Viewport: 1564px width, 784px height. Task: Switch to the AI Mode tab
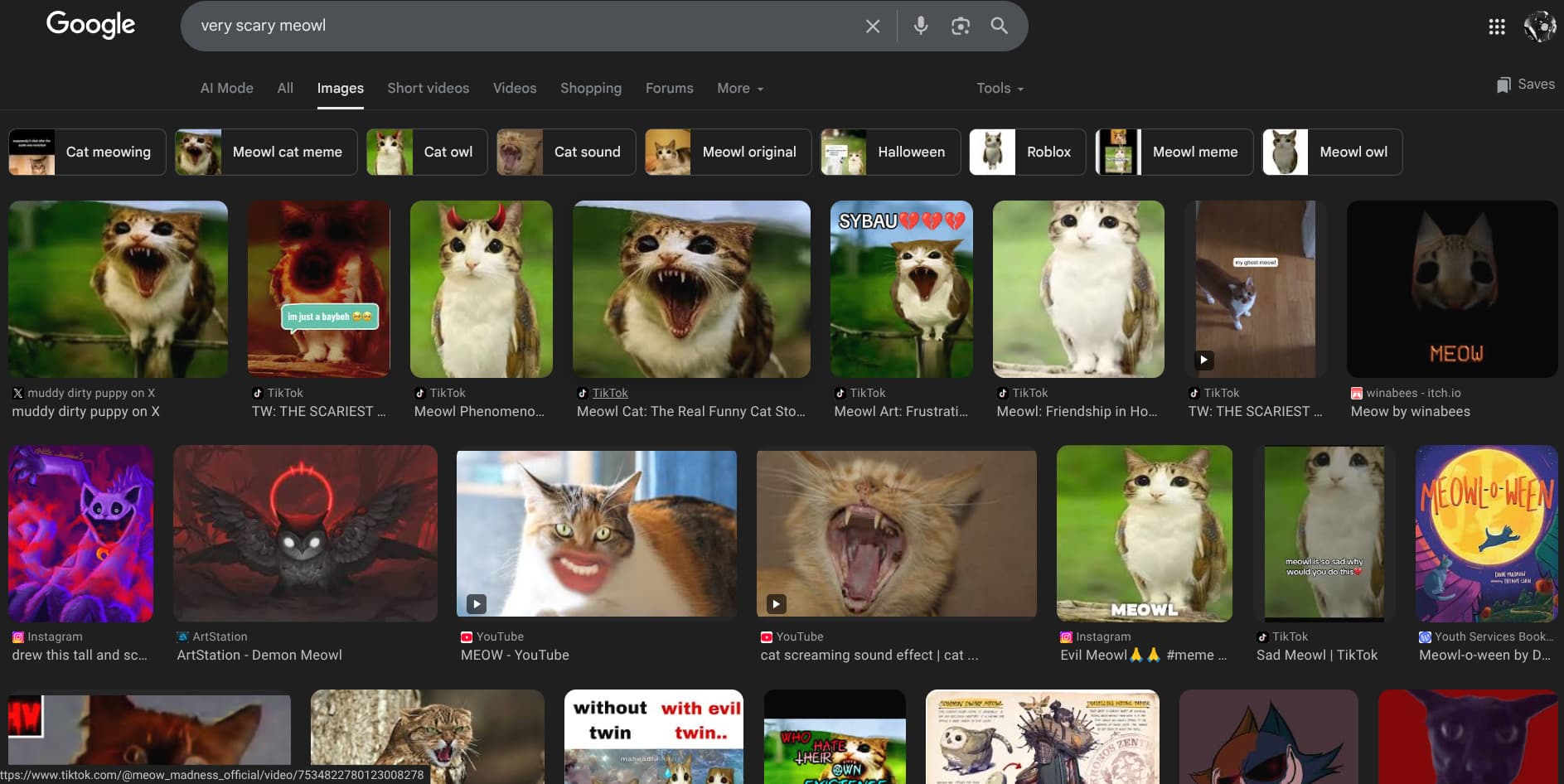tap(226, 88)
